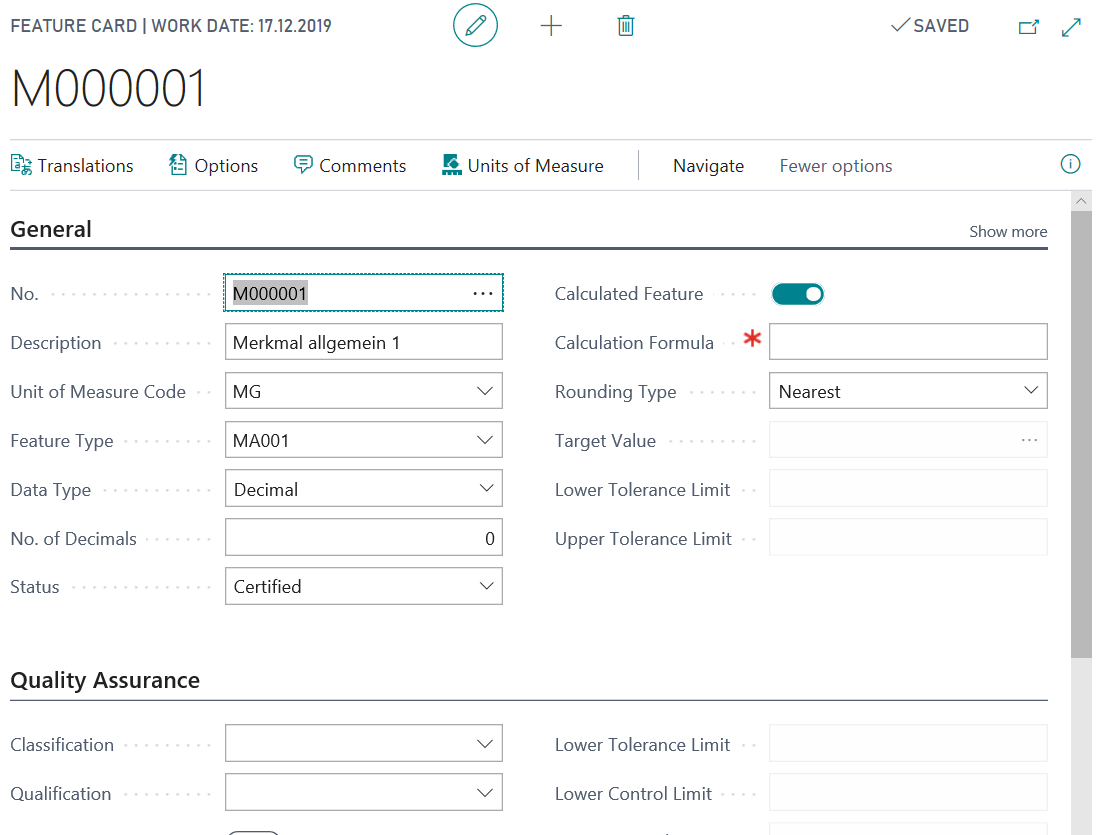Open the Rounding Type dropdown

(1031, 391)
